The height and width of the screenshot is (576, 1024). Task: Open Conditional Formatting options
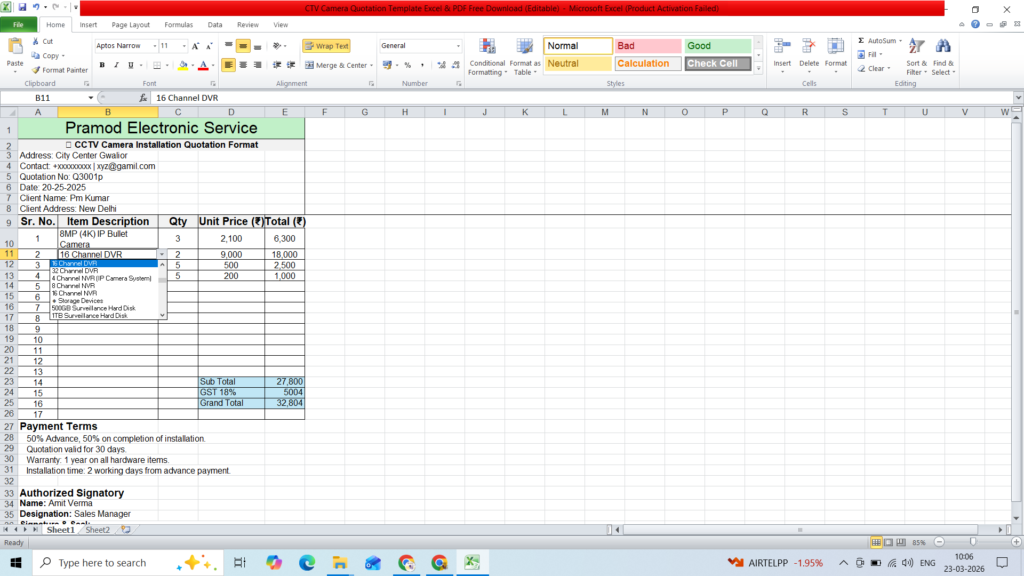pyautogui.click(x=487, y=57)
